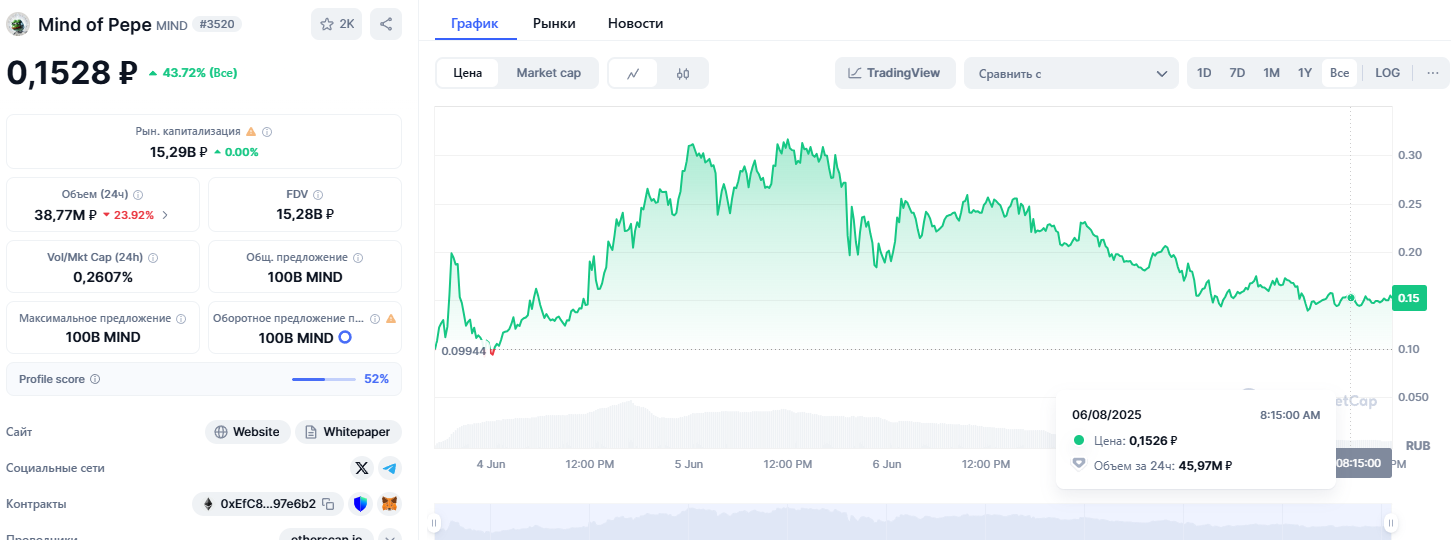The width and height of the screenshot is (1451, 540).
Task: Click info icon next to Объем (24ч)
Action: [138, 195]
